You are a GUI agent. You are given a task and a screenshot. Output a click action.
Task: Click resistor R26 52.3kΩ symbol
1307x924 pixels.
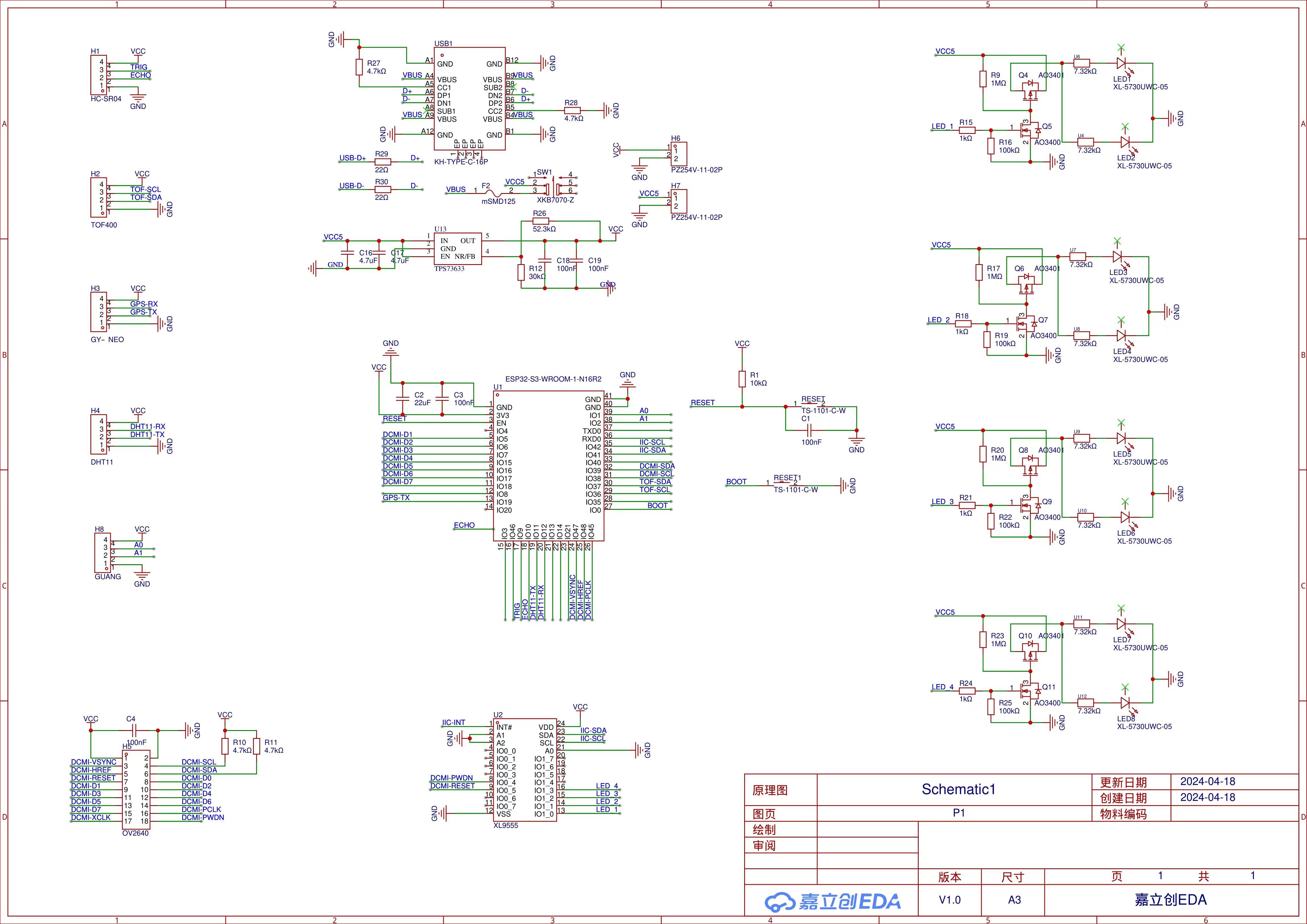coord(540,221)
